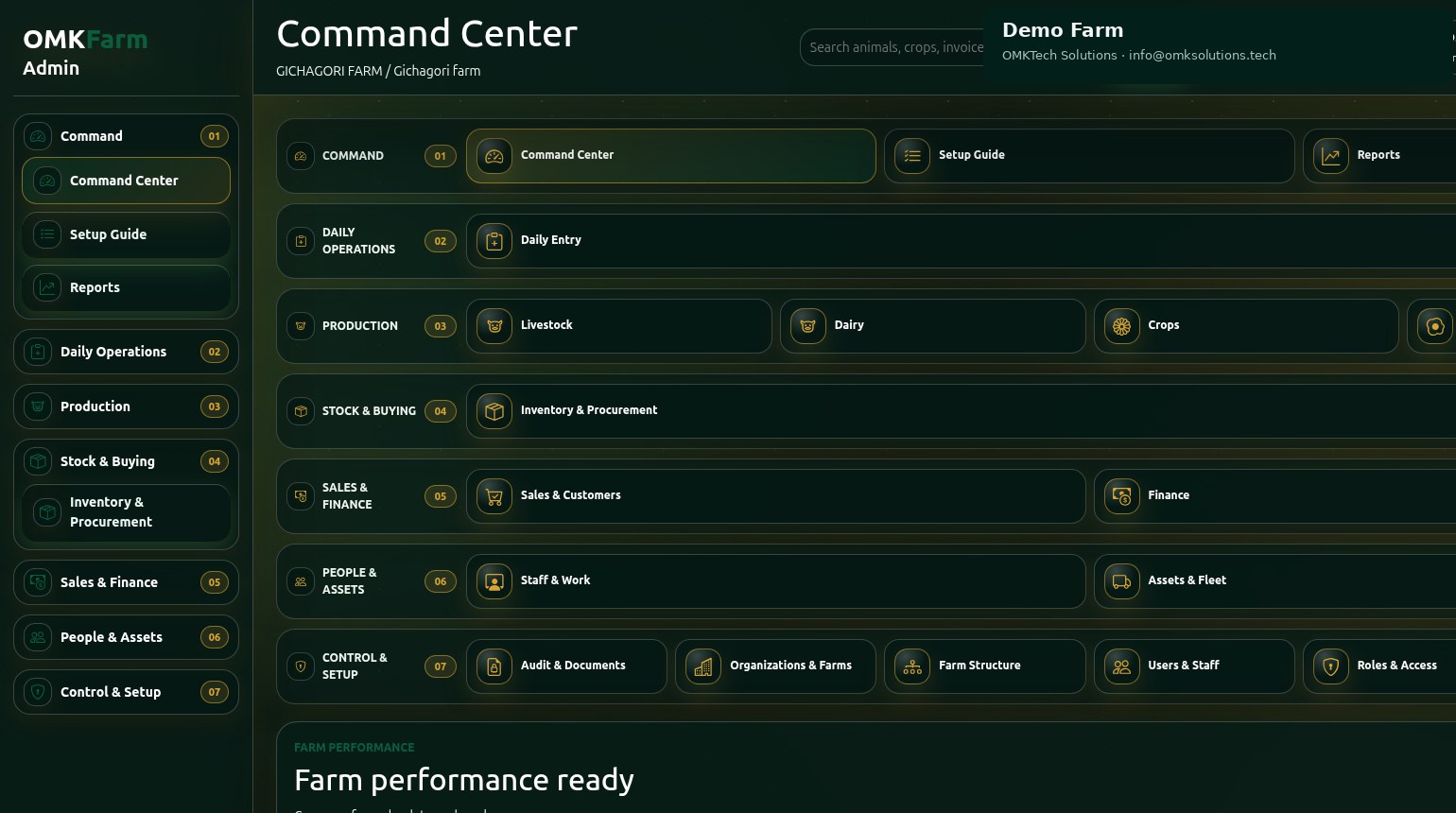Open the Staff & Work tile
The height and width of the screenshot is (813, 1456).
[x=776, y=581]
